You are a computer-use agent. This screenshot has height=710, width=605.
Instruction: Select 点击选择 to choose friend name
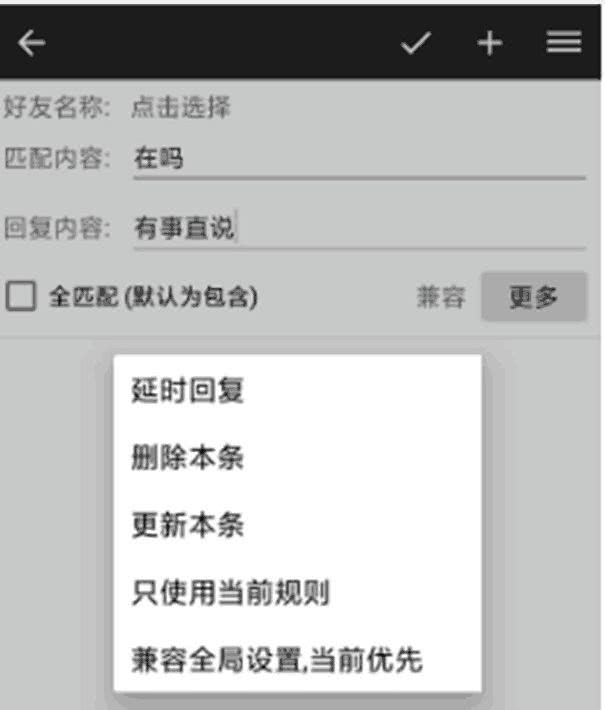click(x=181, y=107)
